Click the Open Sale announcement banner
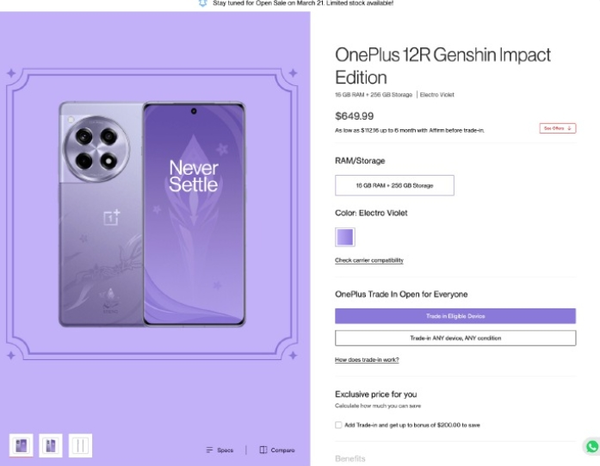 point(296,3)
